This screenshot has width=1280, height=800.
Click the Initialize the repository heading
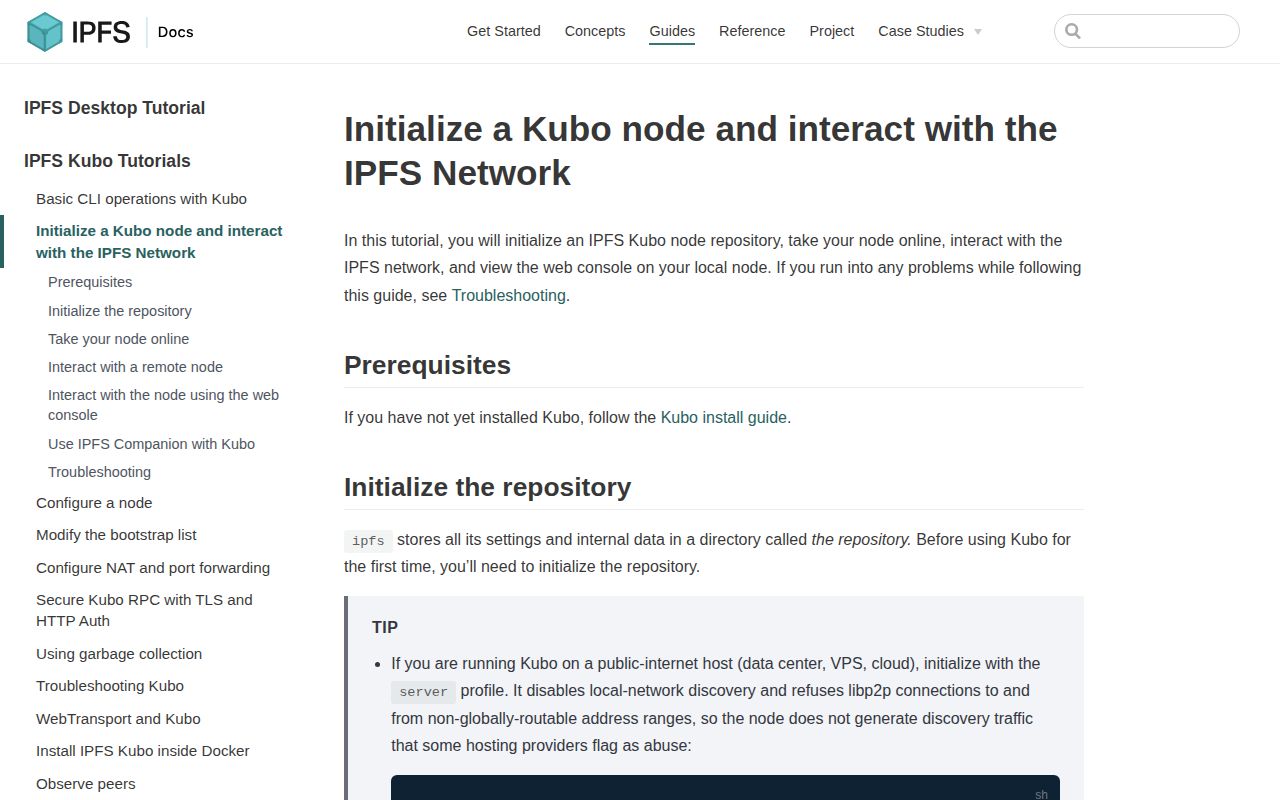(x=487, y=487)
